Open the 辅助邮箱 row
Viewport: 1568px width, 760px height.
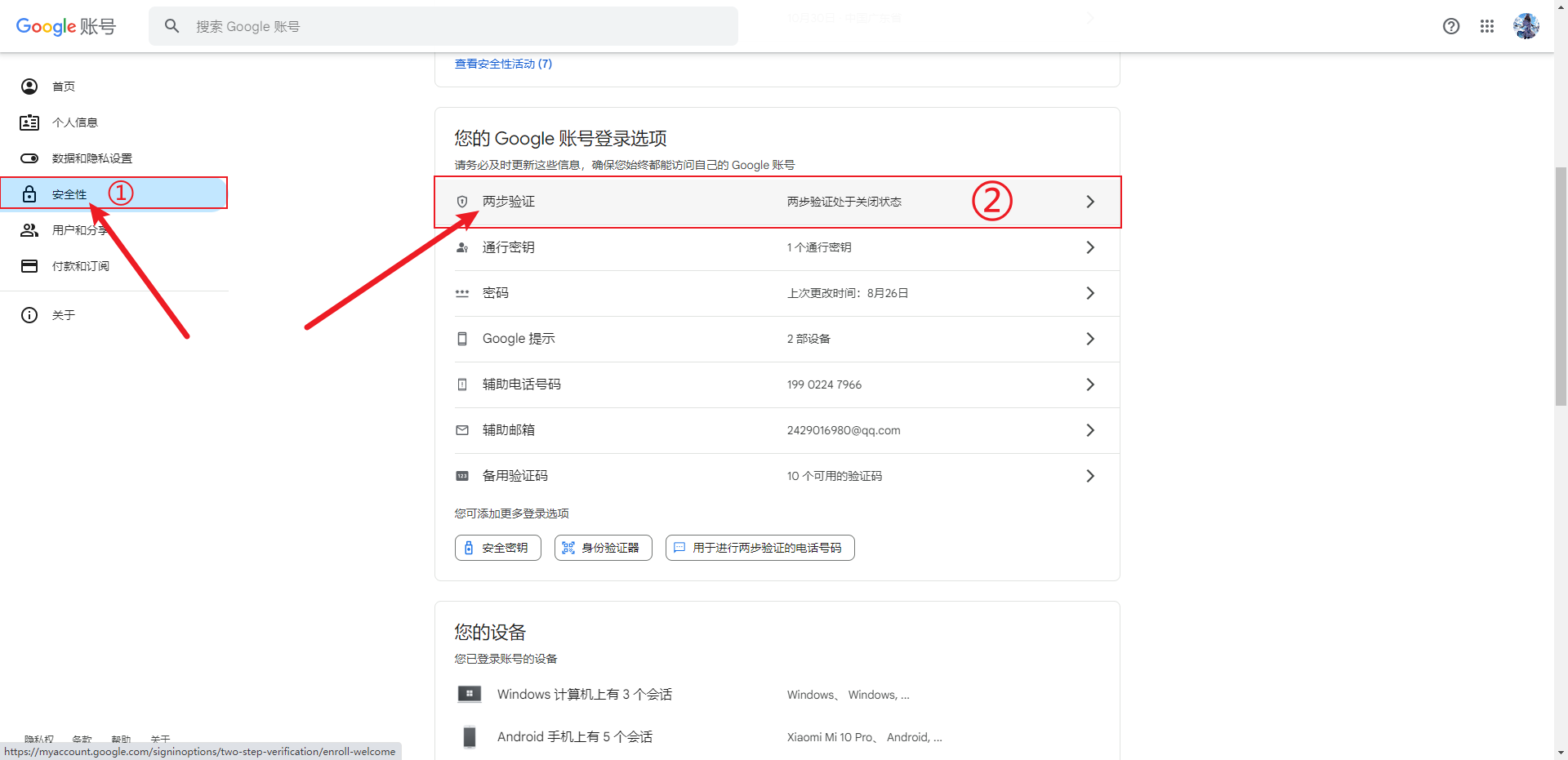777,430
